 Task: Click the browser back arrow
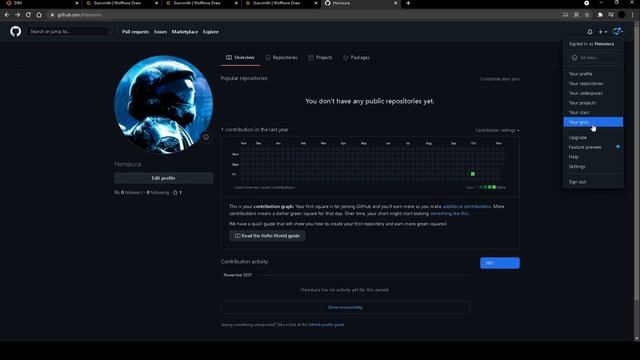pyautogui.click(x=7, y=15)
